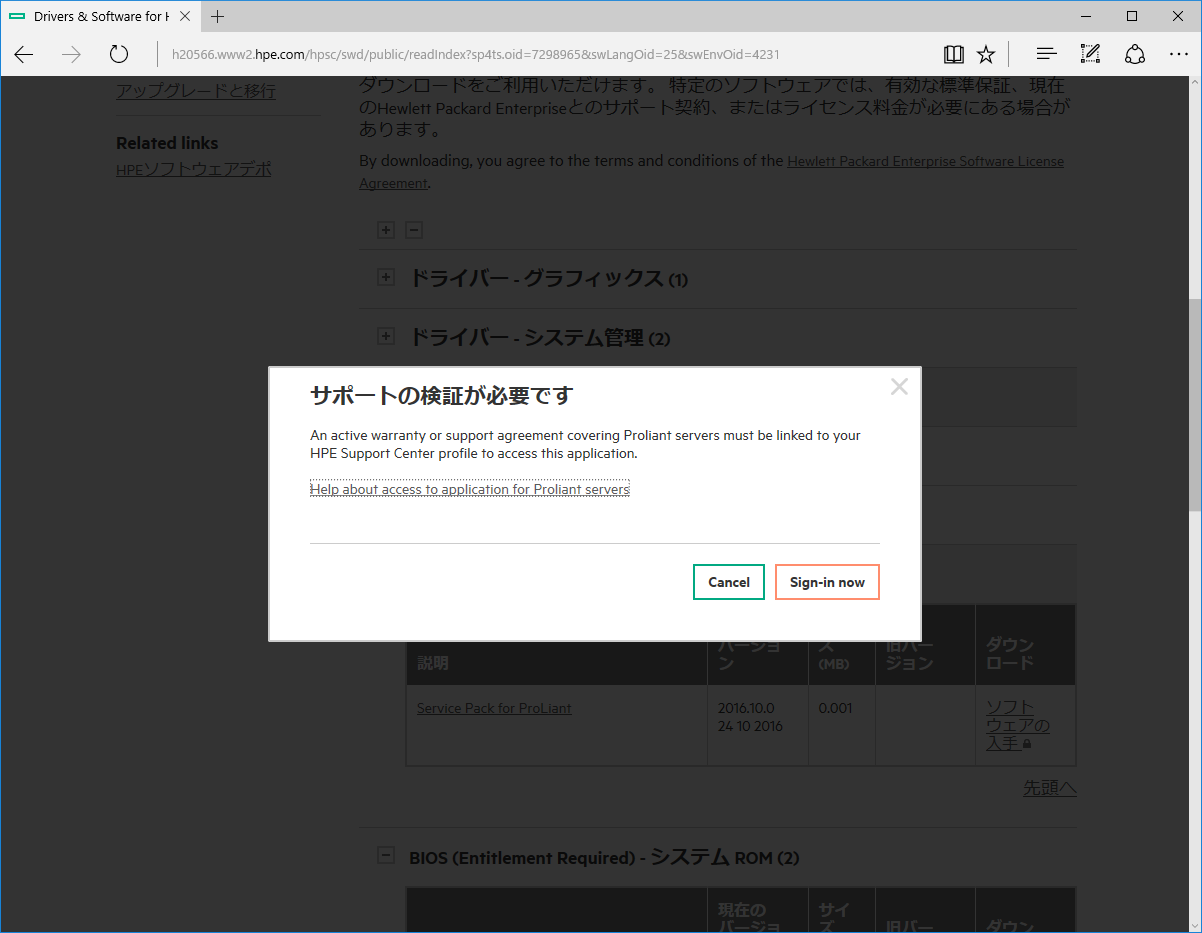
Task: Click the ソフトウェアの入手 download link
Action: tap(1018, 726)
